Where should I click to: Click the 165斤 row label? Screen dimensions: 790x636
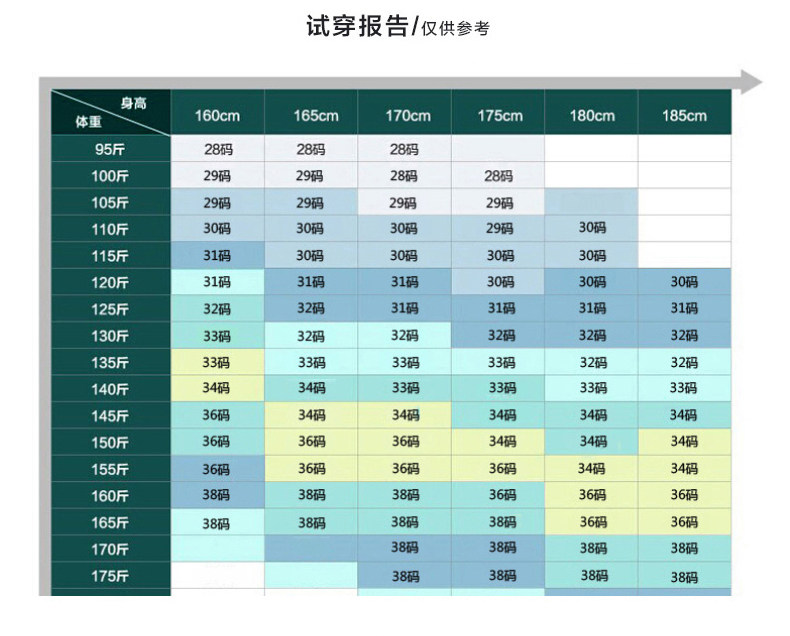click(x=111, y=522)
